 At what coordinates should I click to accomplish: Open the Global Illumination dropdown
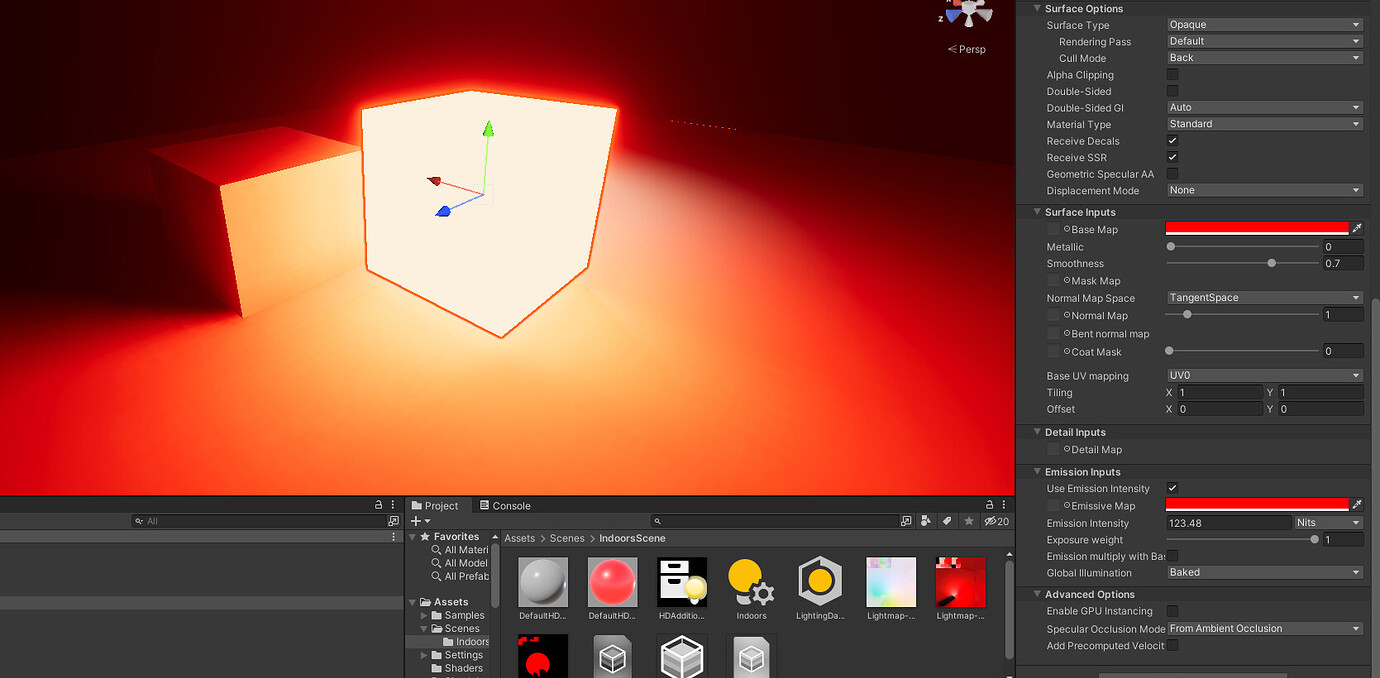point(1264,572)
